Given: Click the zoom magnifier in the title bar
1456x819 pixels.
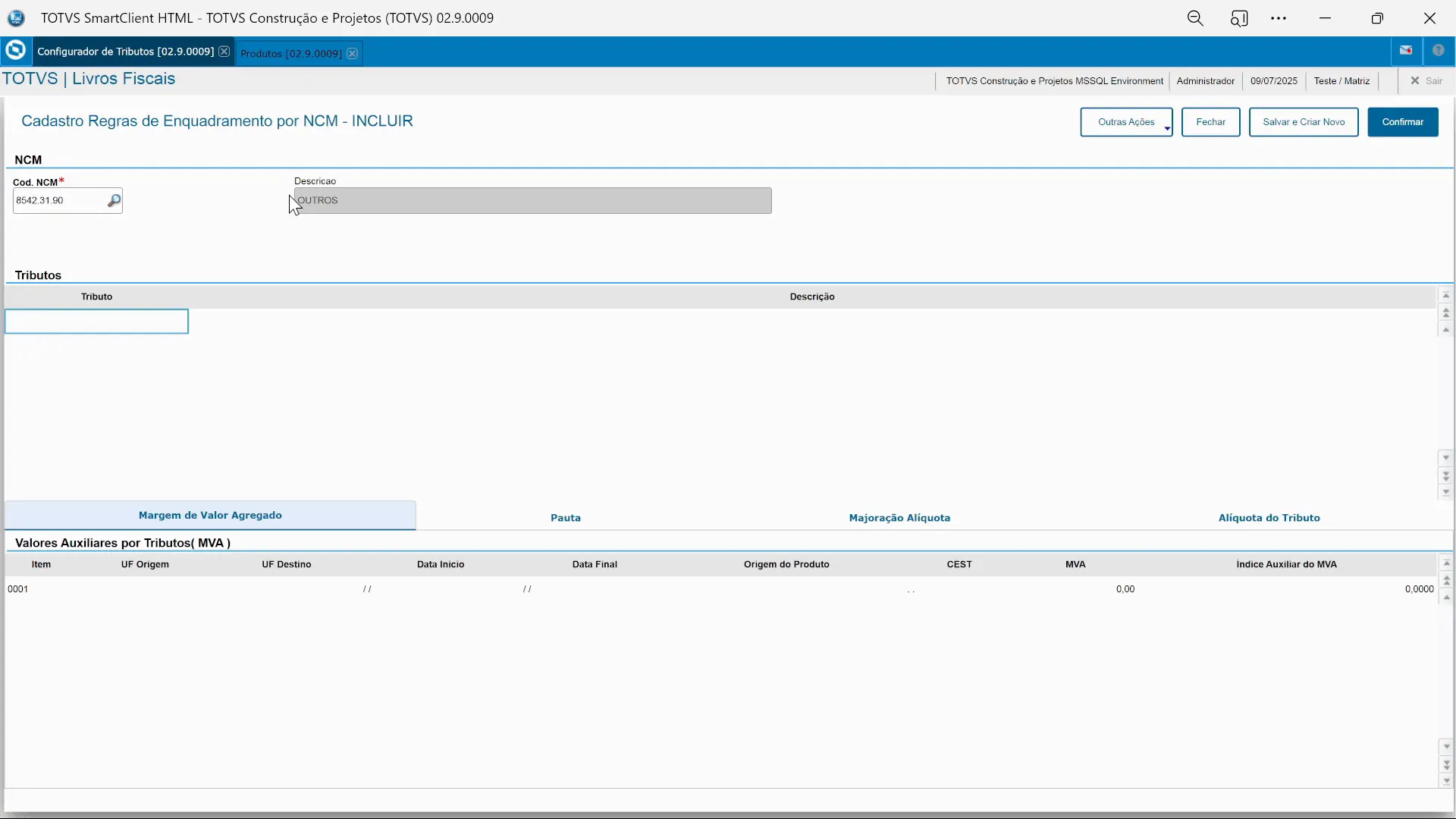Looking at the screenshot, I should tap(1196, 17).
